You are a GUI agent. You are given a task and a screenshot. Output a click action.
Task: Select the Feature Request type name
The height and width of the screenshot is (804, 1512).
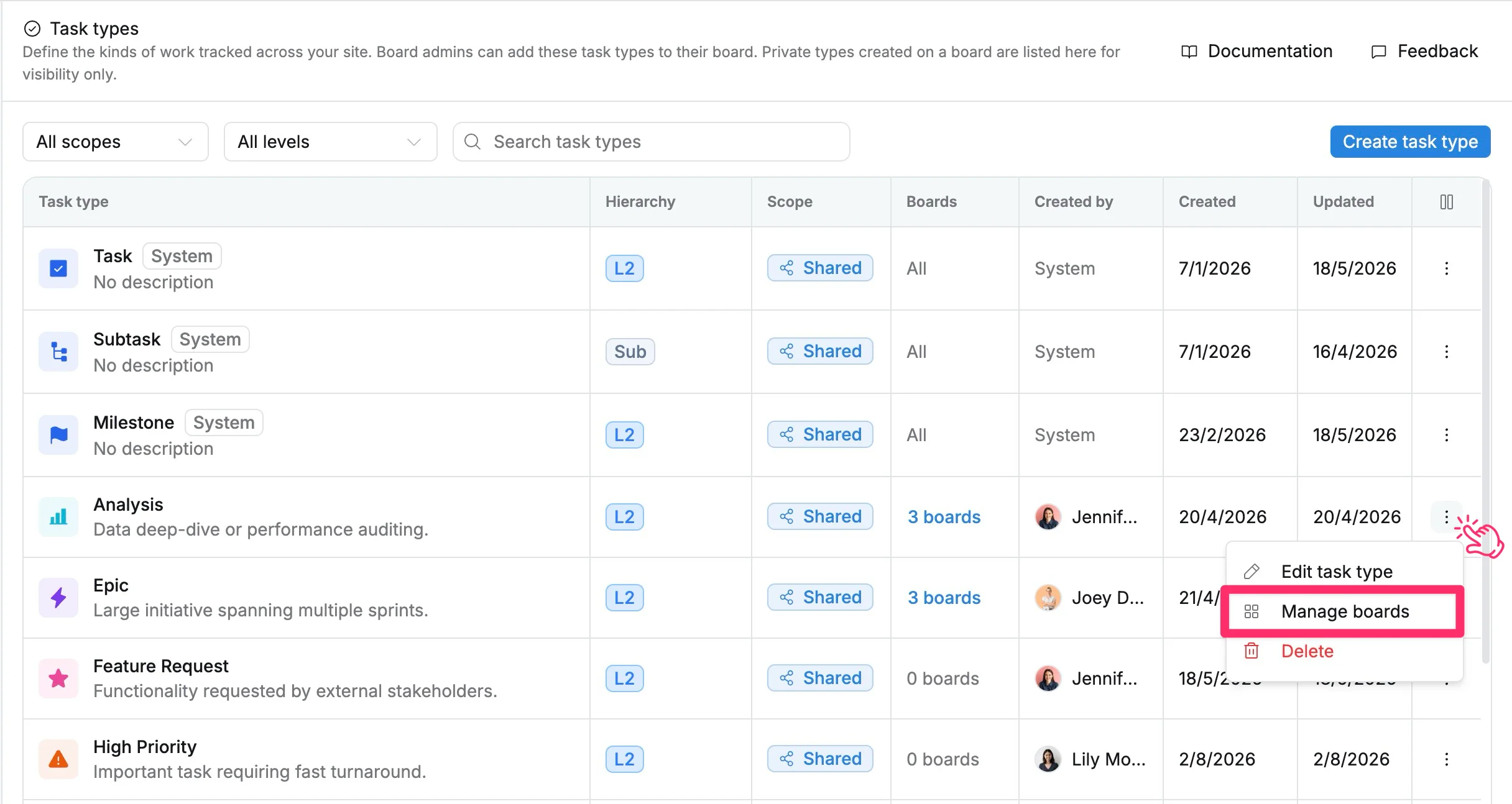(x=161, y=666)
